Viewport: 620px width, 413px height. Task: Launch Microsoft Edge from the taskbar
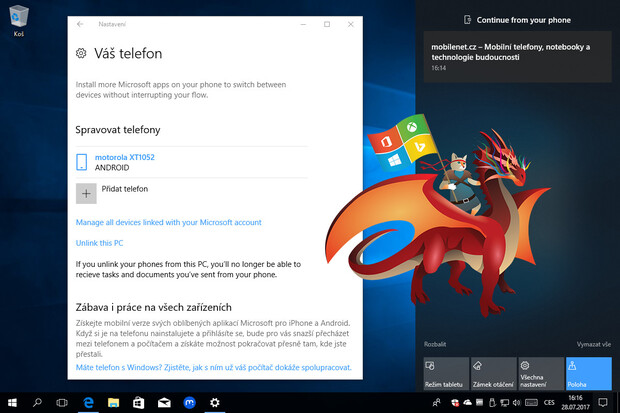coord(88,403)
